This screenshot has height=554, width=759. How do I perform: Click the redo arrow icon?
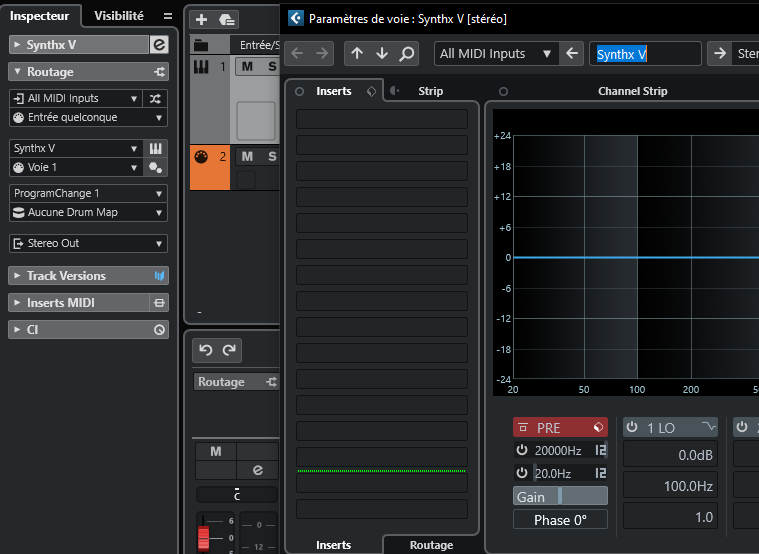(x=229, y=350)
